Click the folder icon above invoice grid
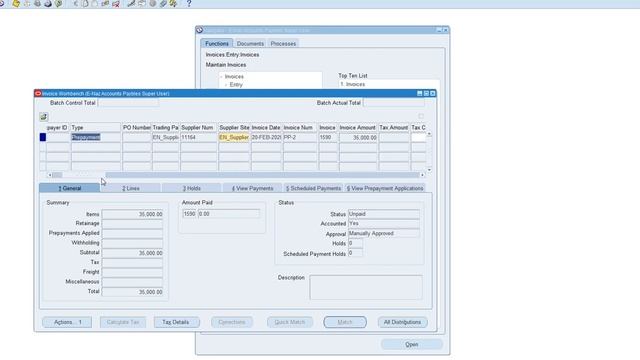Screen dimensions: 640x360 [44, 117]
